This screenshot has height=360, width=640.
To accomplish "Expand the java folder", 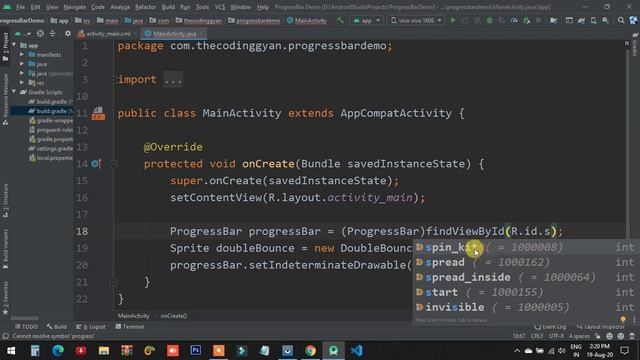I will coord(22,64).
